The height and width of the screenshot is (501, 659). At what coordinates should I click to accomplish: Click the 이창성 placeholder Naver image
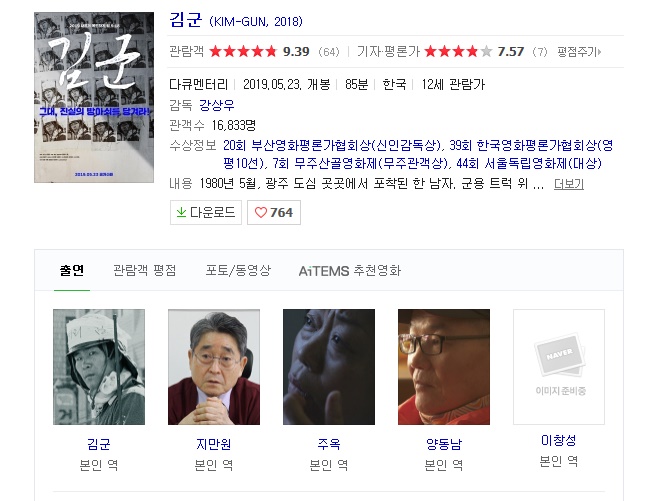(559, 367)
